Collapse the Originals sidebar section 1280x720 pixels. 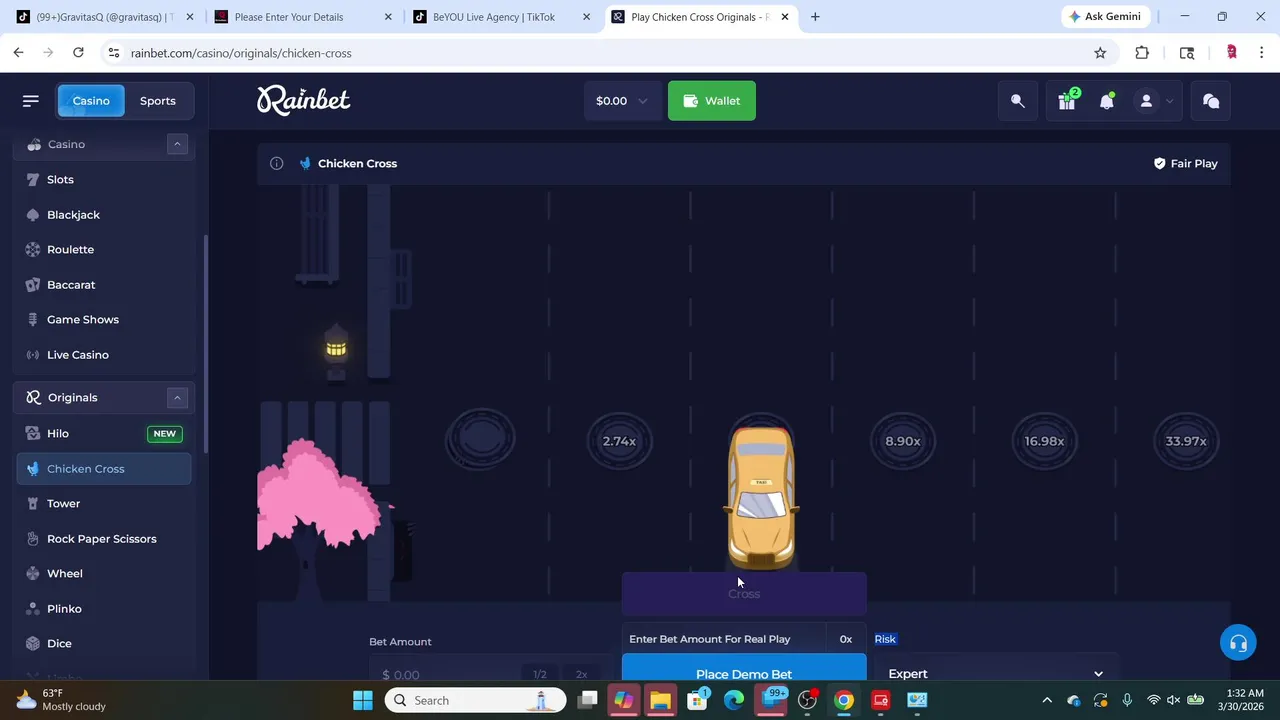(x=177, y=397)
